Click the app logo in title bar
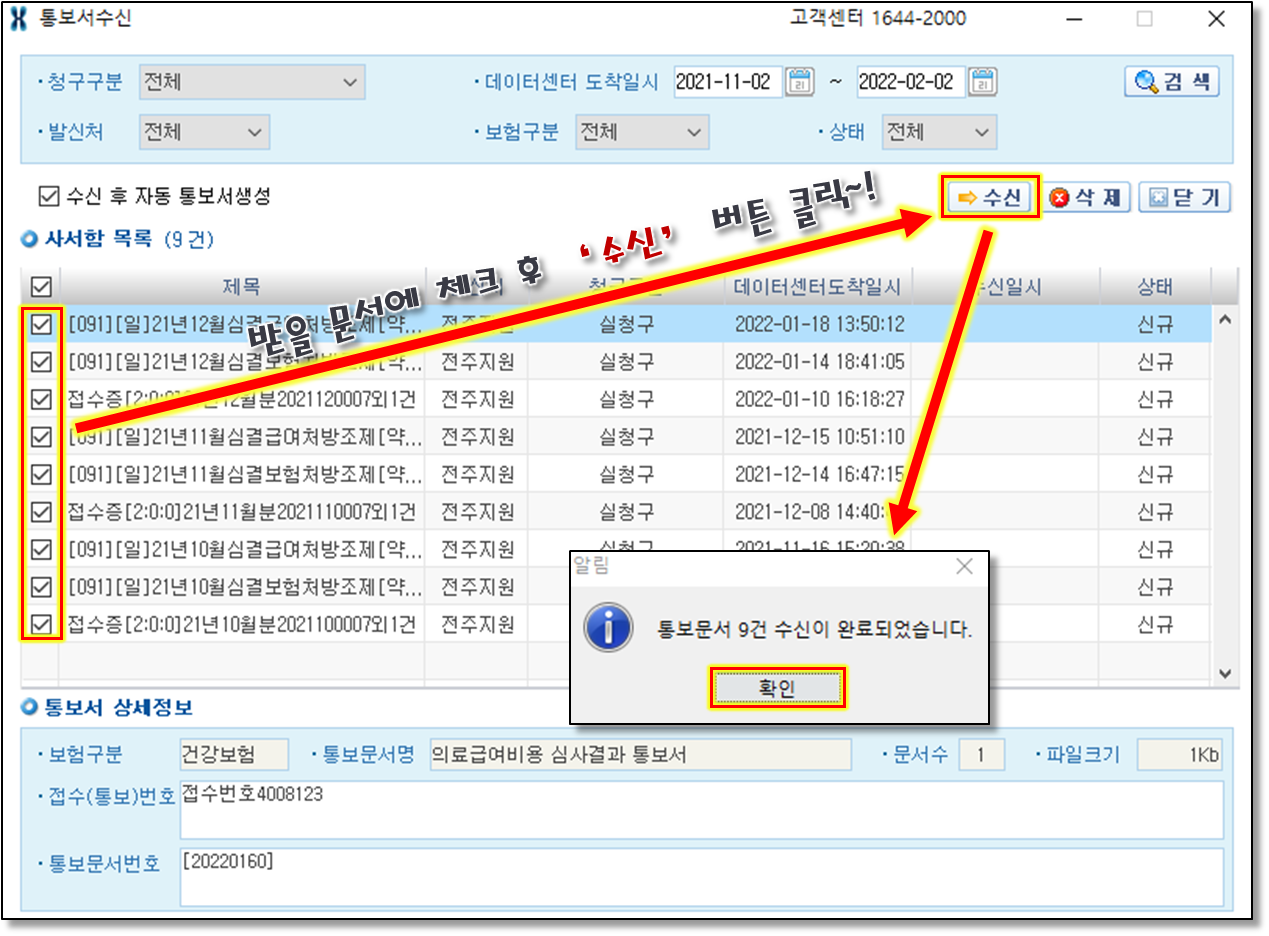This screenshot has height=936, width=1269. click(x=18, y=19)
